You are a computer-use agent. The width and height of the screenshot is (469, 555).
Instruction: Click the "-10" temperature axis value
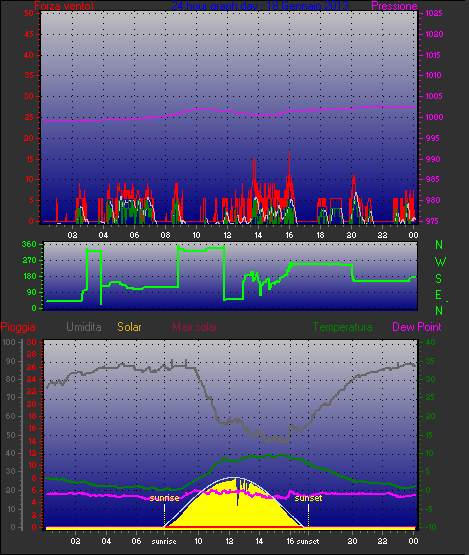point(430,527)
